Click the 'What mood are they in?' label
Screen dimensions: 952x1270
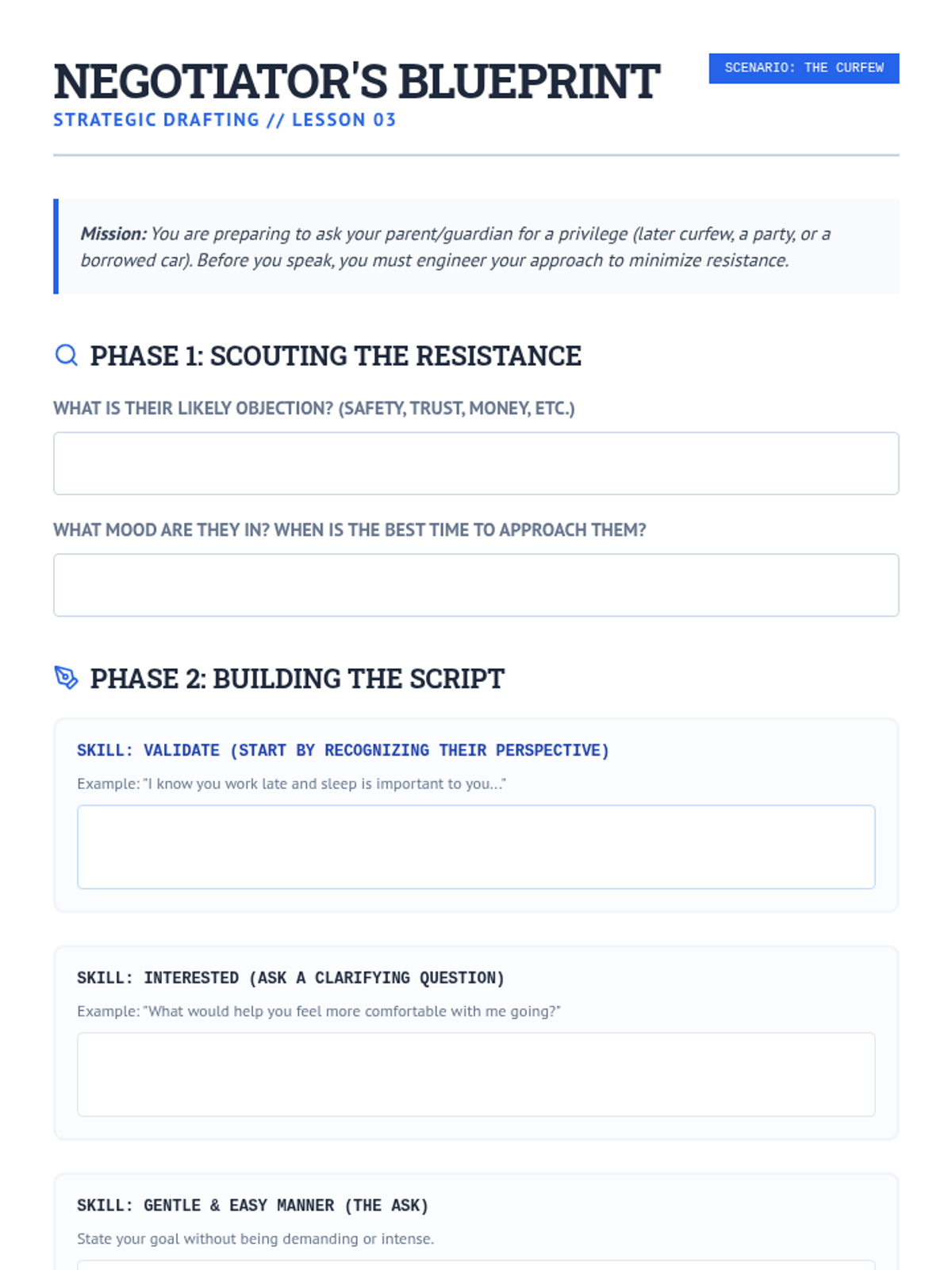(350, 529)
